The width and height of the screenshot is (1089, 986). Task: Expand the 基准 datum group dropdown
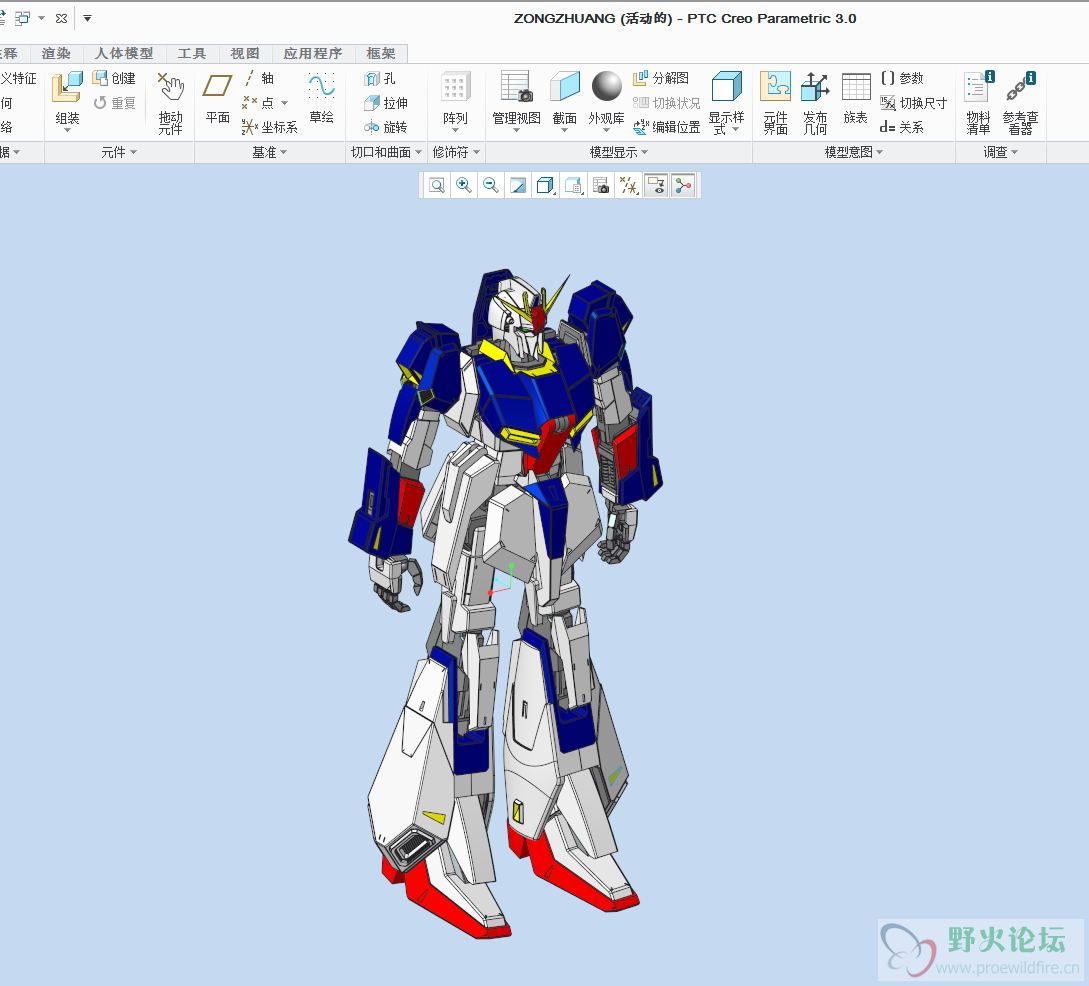tap(269, 152)
